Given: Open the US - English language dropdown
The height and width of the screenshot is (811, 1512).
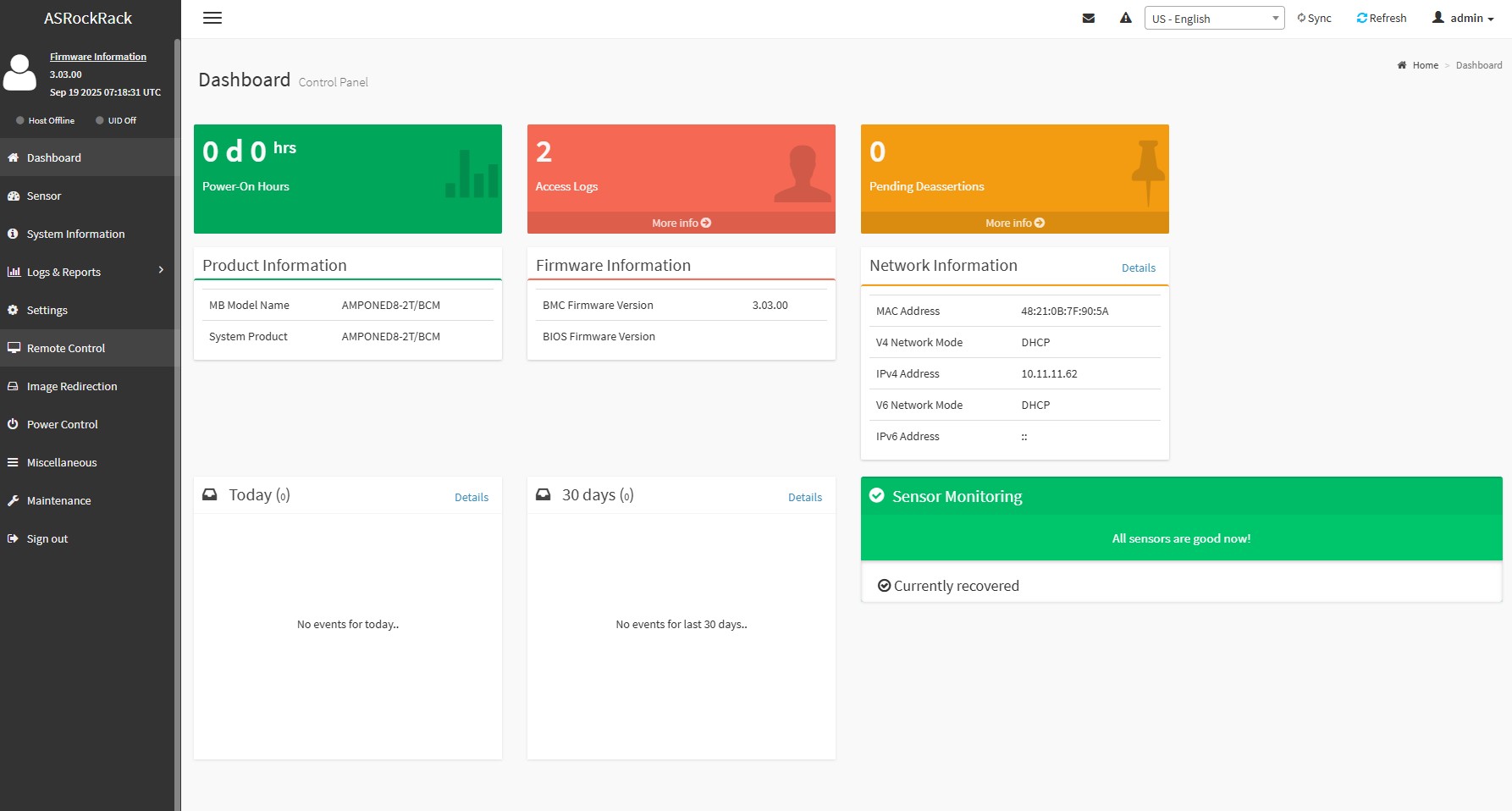Looking at the screenshot, I should 1214,18.
